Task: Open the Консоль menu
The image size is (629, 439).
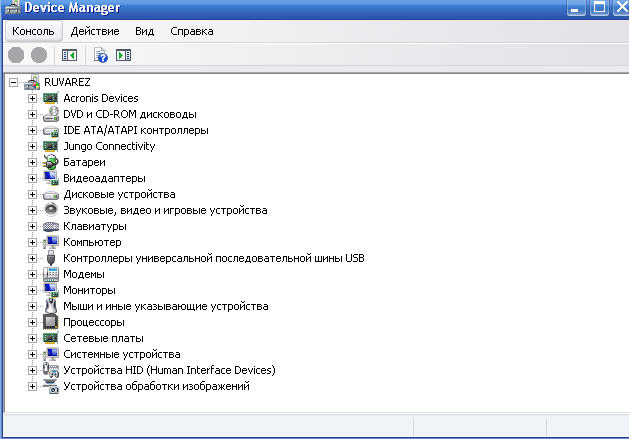Action: click(33, 31)
